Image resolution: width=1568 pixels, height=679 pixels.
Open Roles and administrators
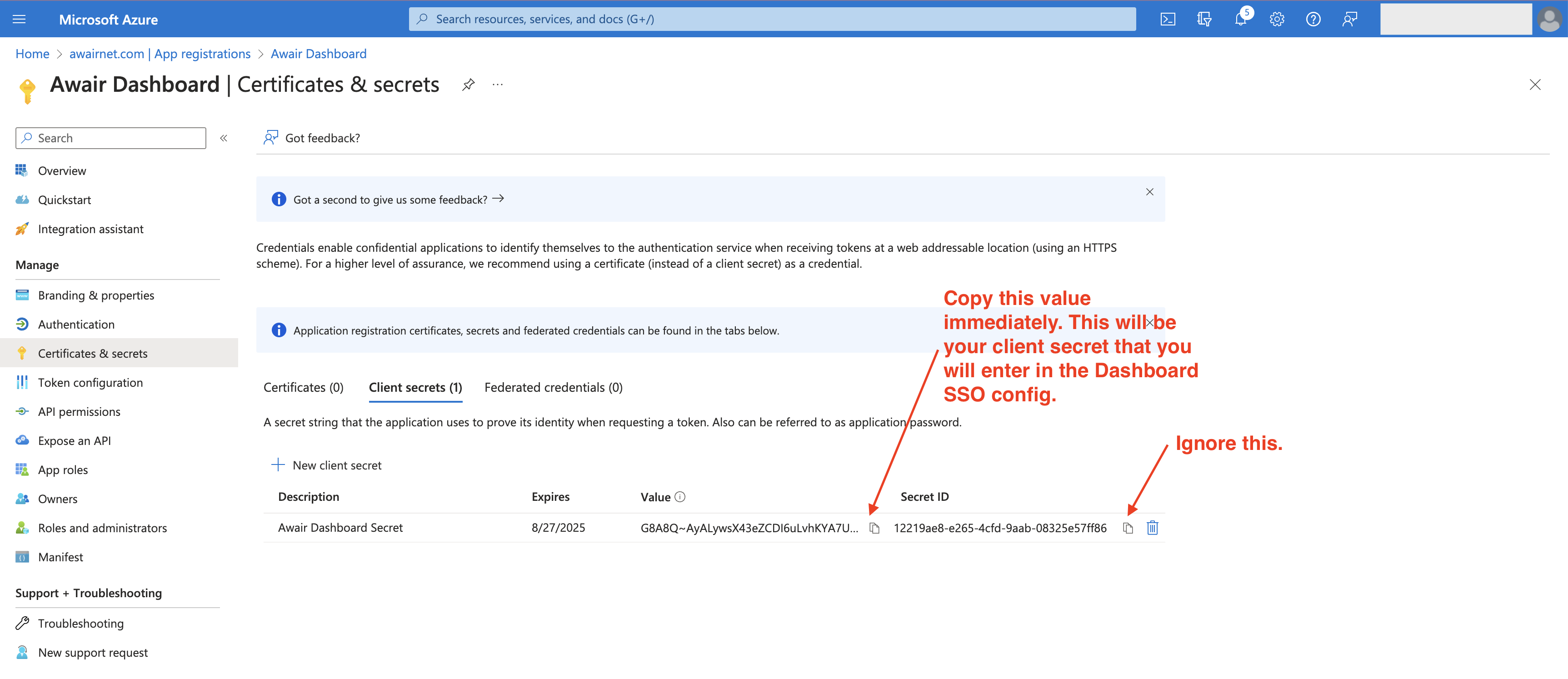click(102, 529)
